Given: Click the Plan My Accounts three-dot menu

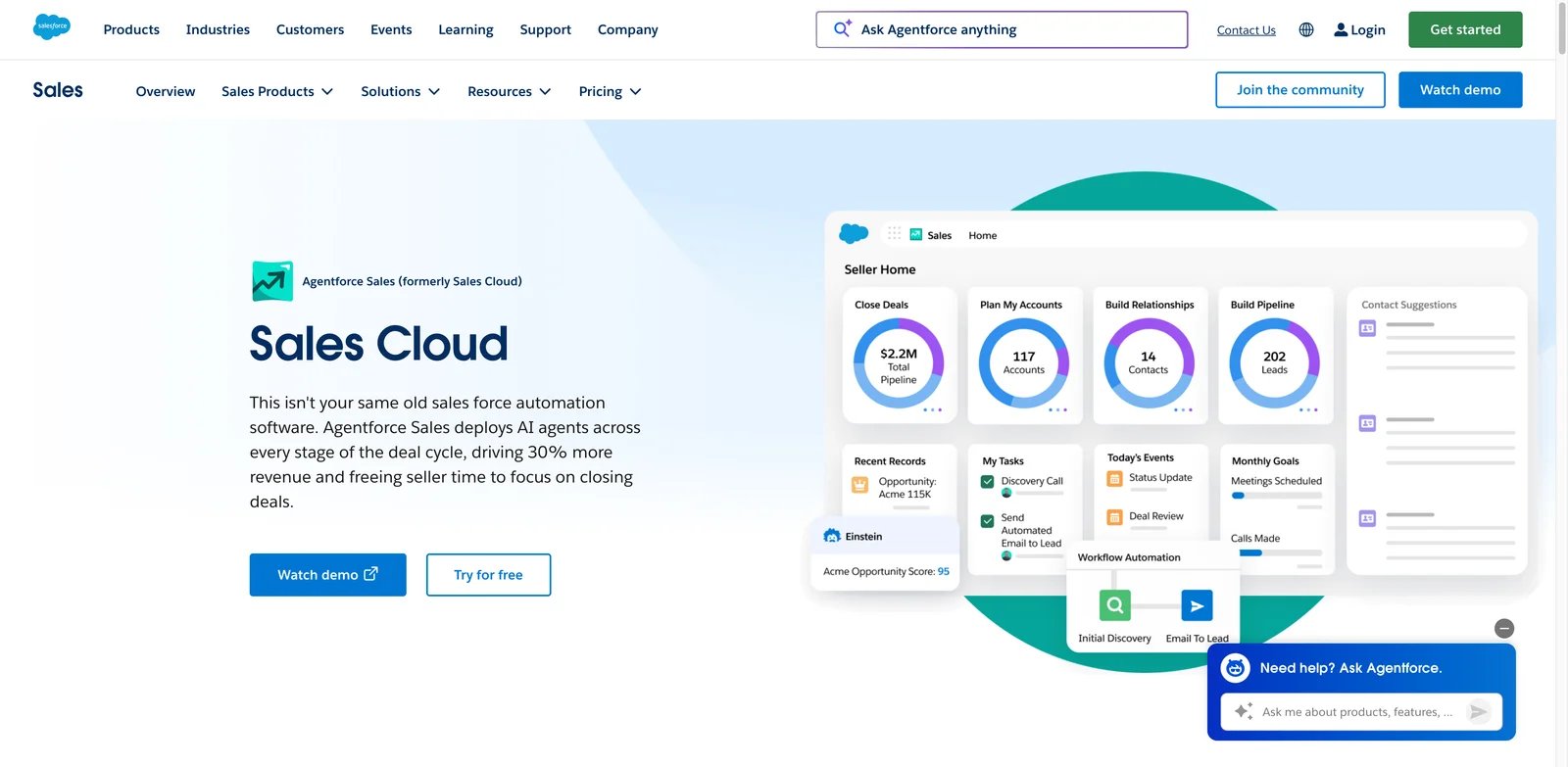Looking at the screenshot, I should (x=1057, y=409).
